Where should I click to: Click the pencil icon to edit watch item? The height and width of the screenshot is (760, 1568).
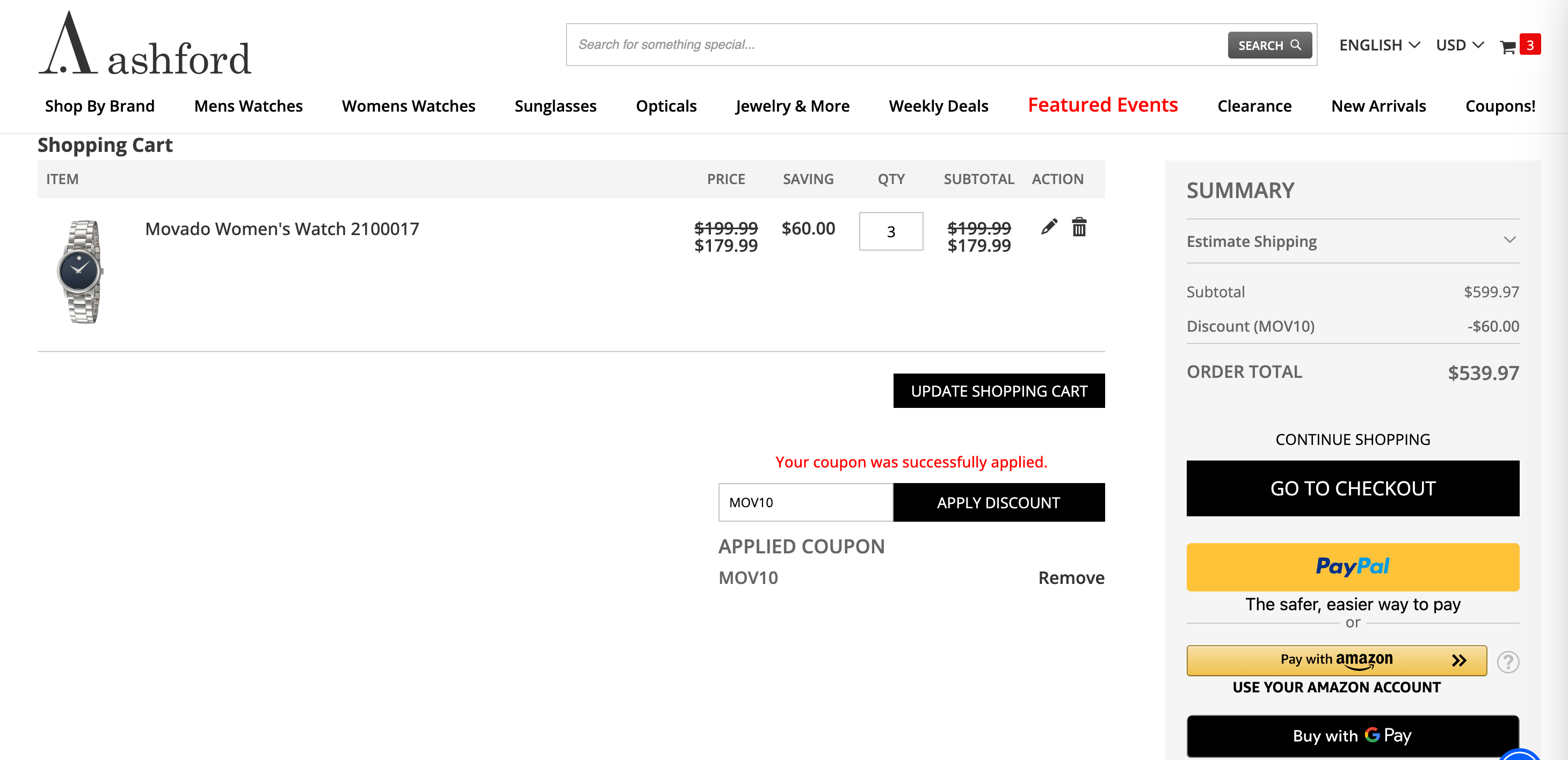[x=1049, y=228]
